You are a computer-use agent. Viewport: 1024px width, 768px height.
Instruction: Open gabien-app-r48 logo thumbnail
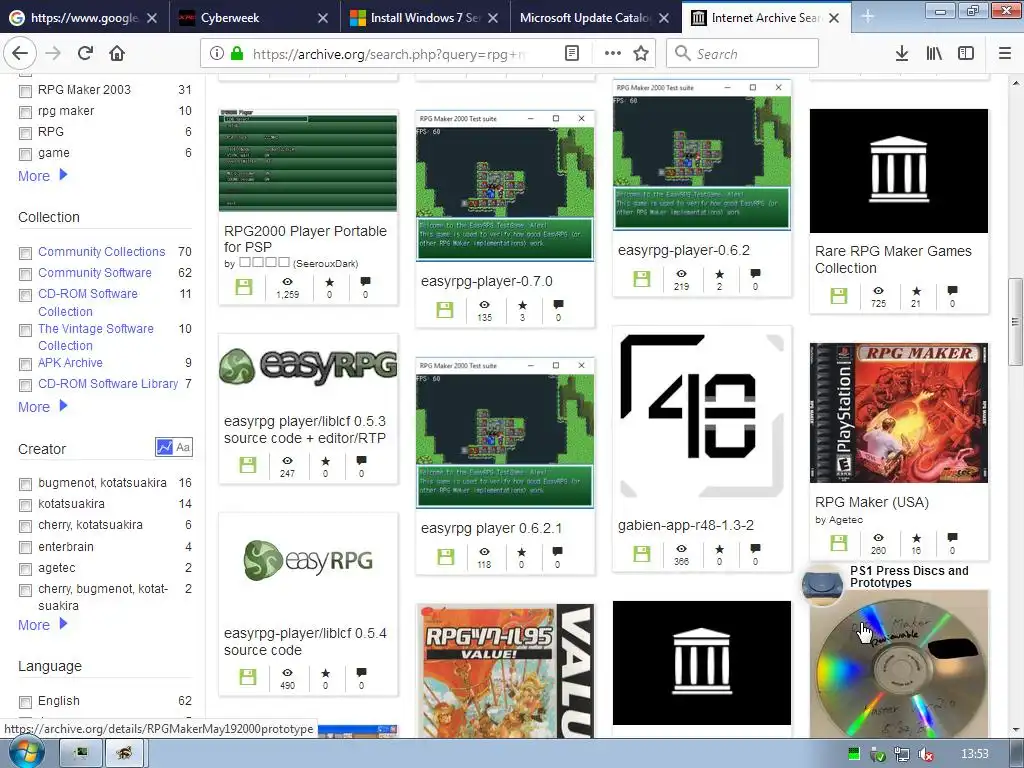701,415
